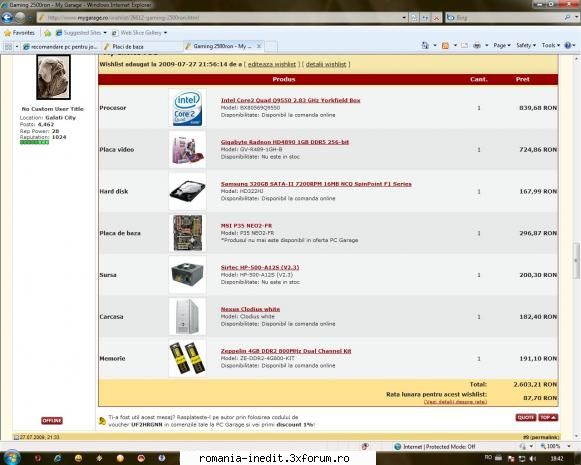Image resolution: width=581 pixels, height=465 pixels.
Task: Click the MSI motherboard thumbnail
Action: (x=187, y=233)
